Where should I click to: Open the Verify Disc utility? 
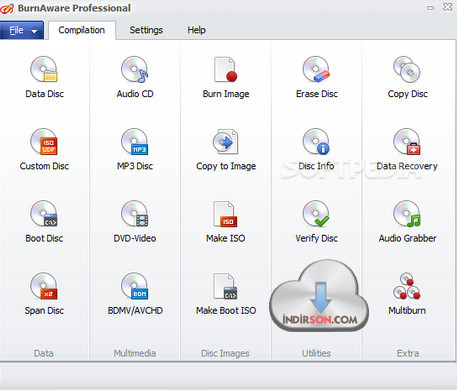click(317, 222)
